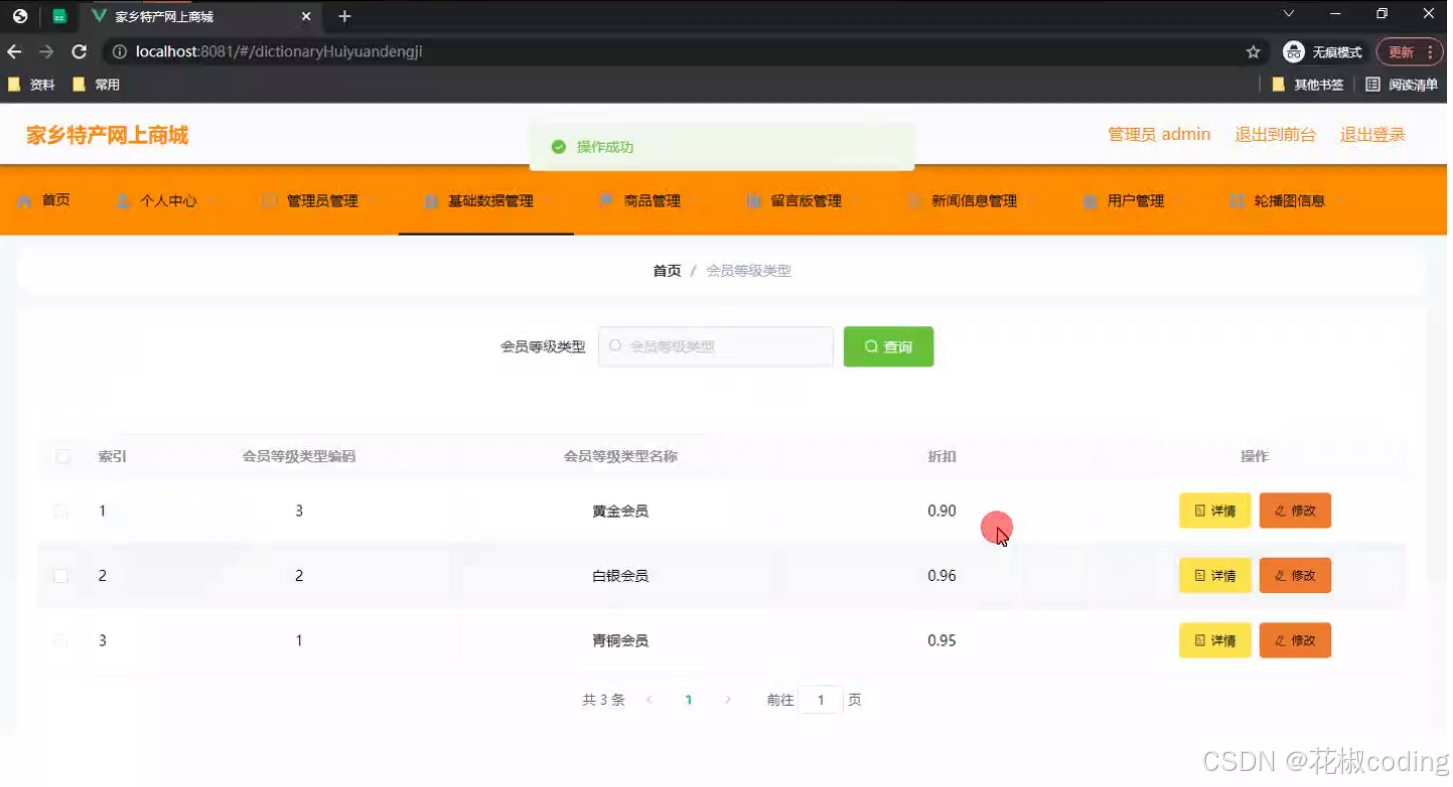Click 修改 for 黄金会员

point(1295,511)
